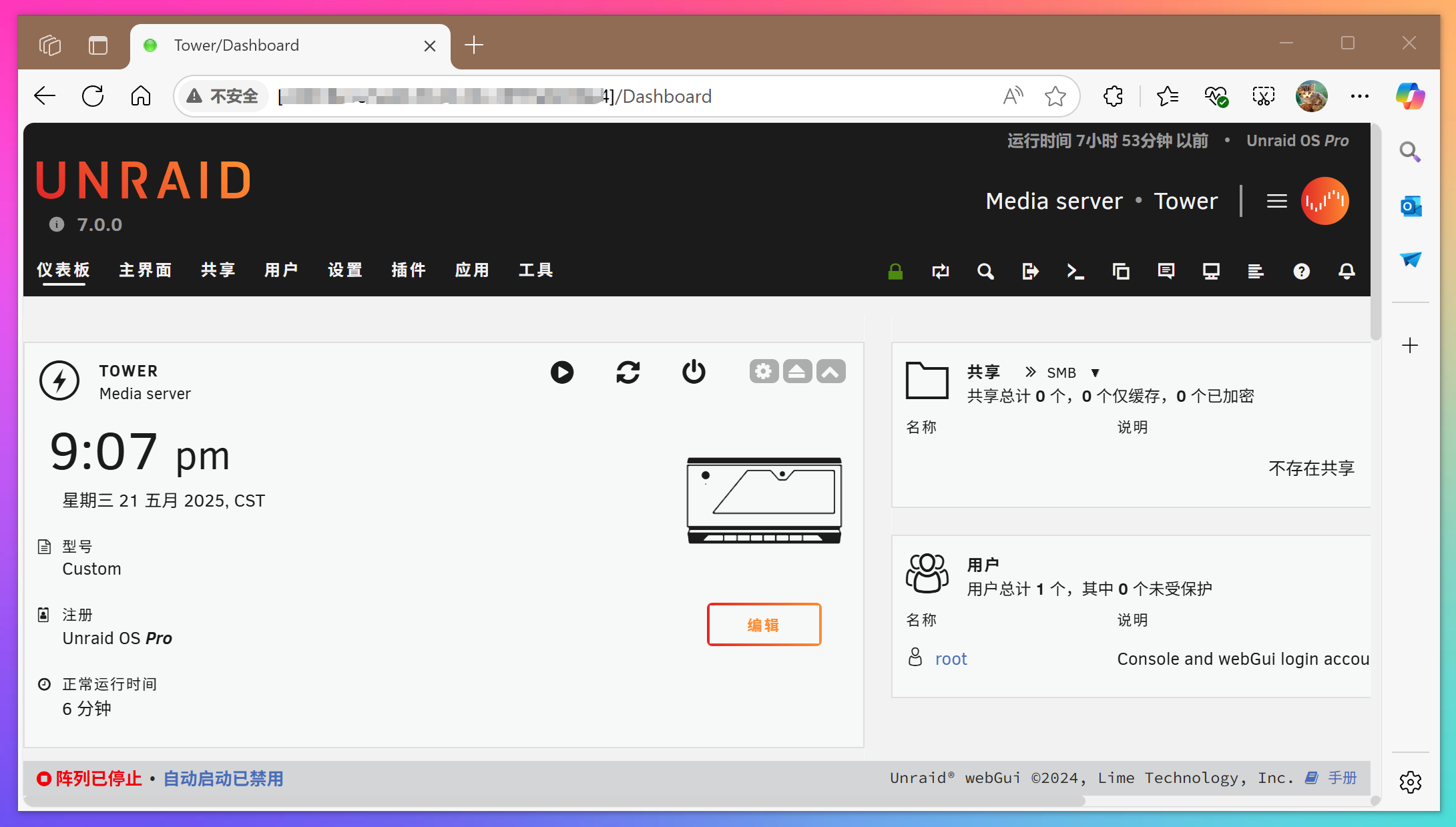
Task: Open the notifications bell icon
Action: point(1346,271)
